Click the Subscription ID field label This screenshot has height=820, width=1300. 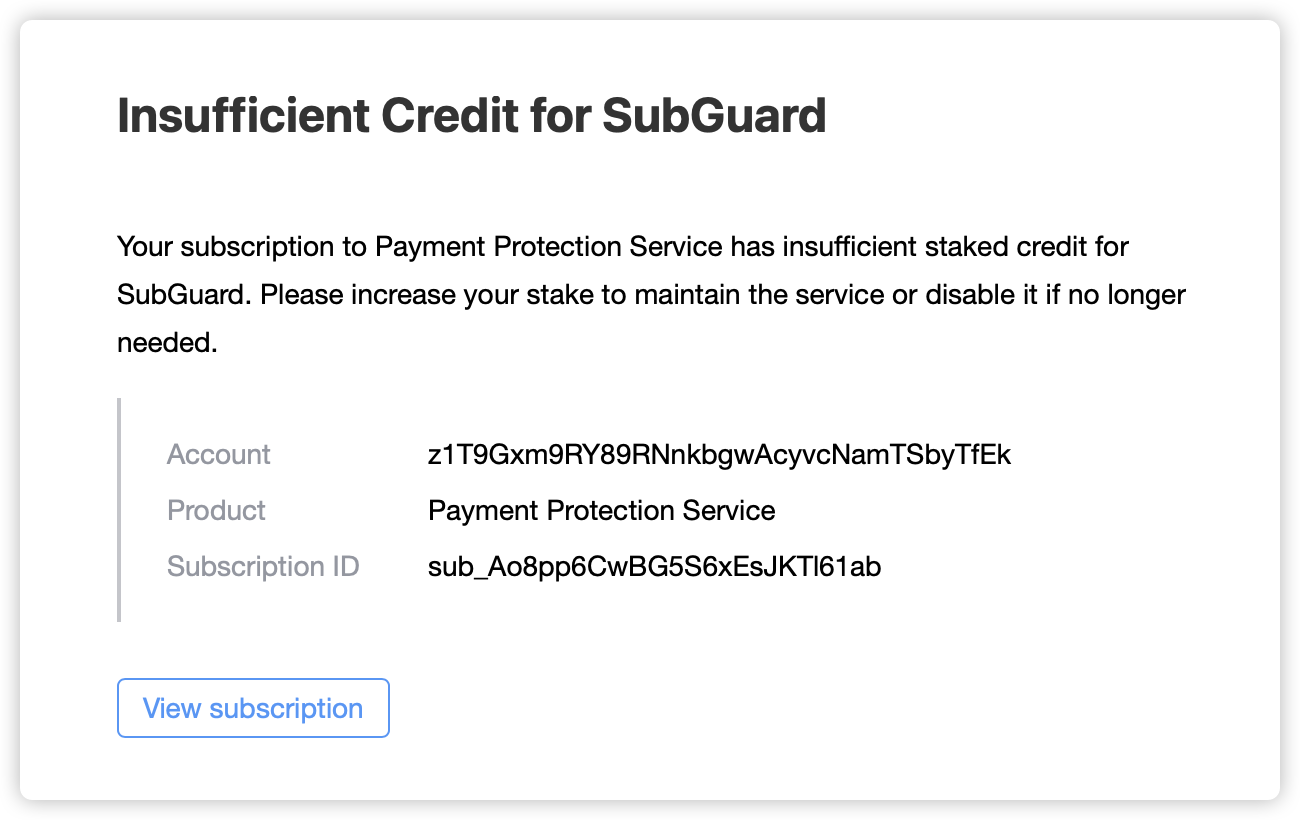263,567
